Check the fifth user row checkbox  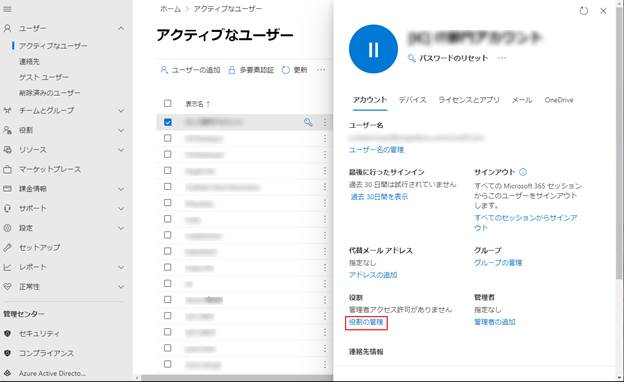(168, 187)
